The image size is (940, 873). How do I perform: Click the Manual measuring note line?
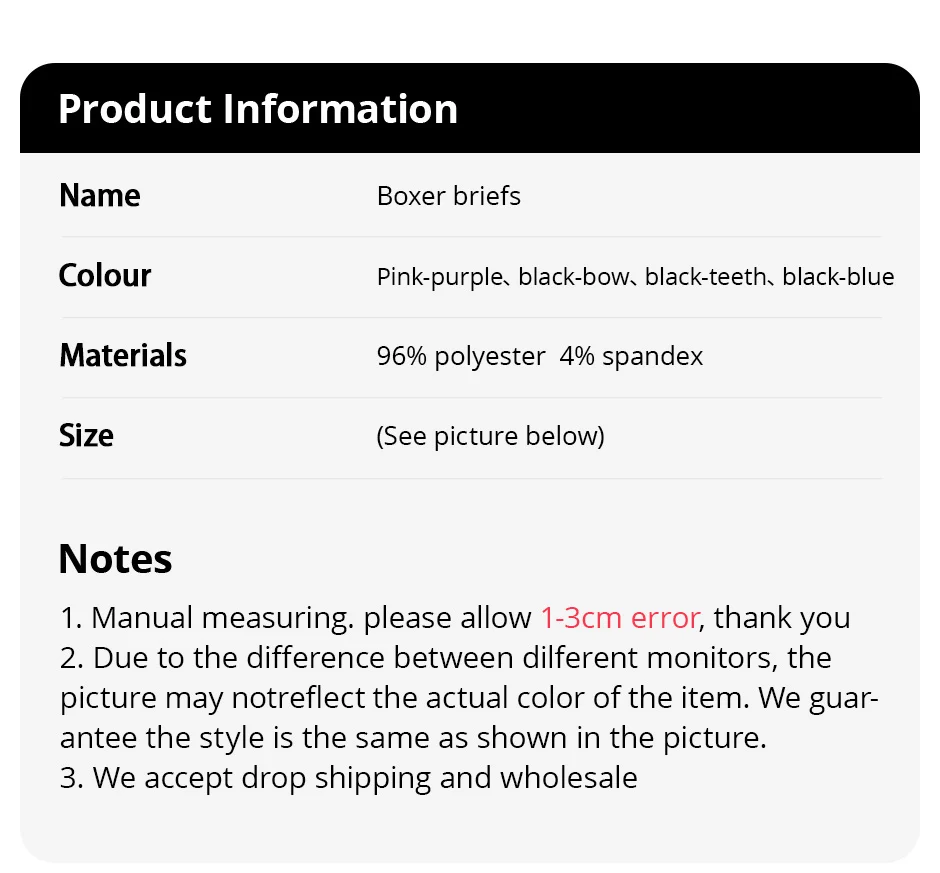pos(295,618)
